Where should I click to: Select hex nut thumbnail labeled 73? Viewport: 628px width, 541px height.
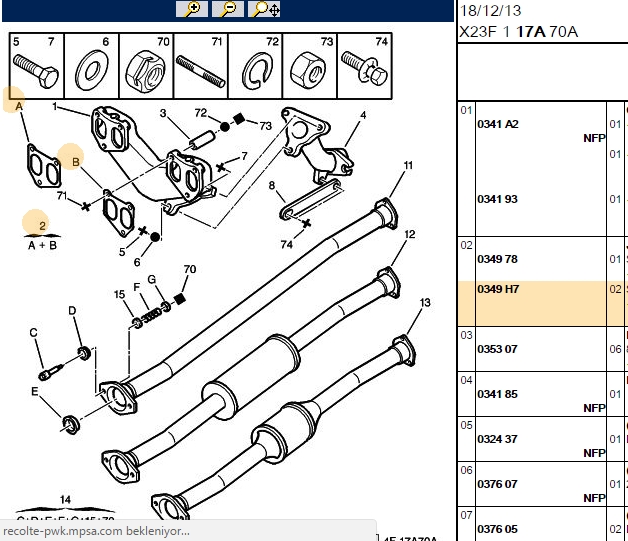[310, 66]
